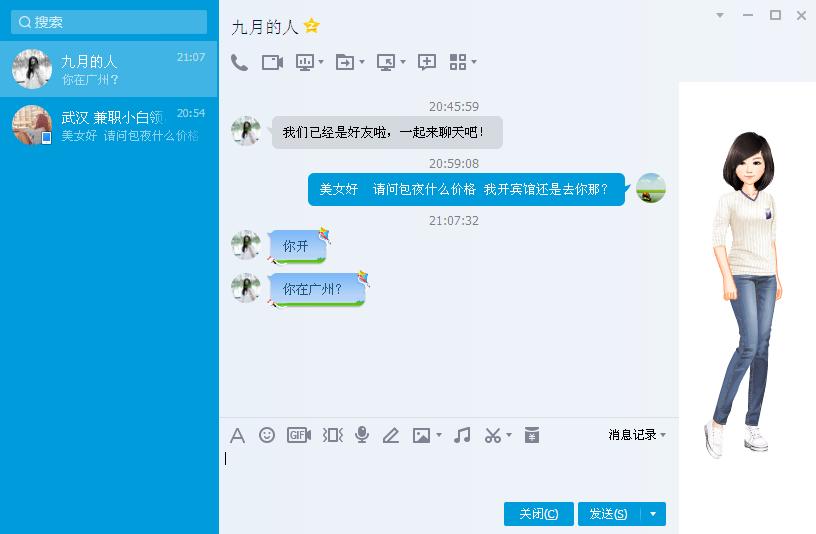Open the send options arrow beside 发送

(x=653, y=514)
